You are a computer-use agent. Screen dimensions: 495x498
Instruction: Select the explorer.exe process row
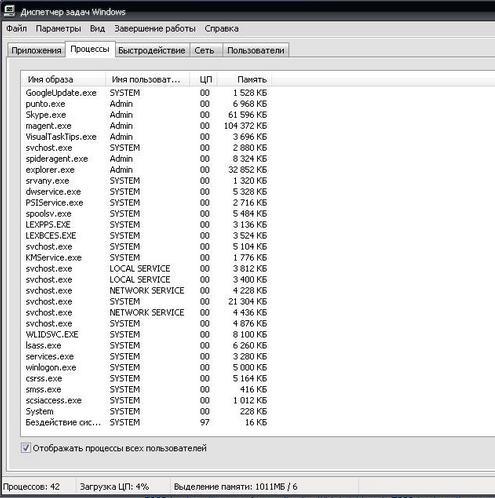click(x=147, y=170)
